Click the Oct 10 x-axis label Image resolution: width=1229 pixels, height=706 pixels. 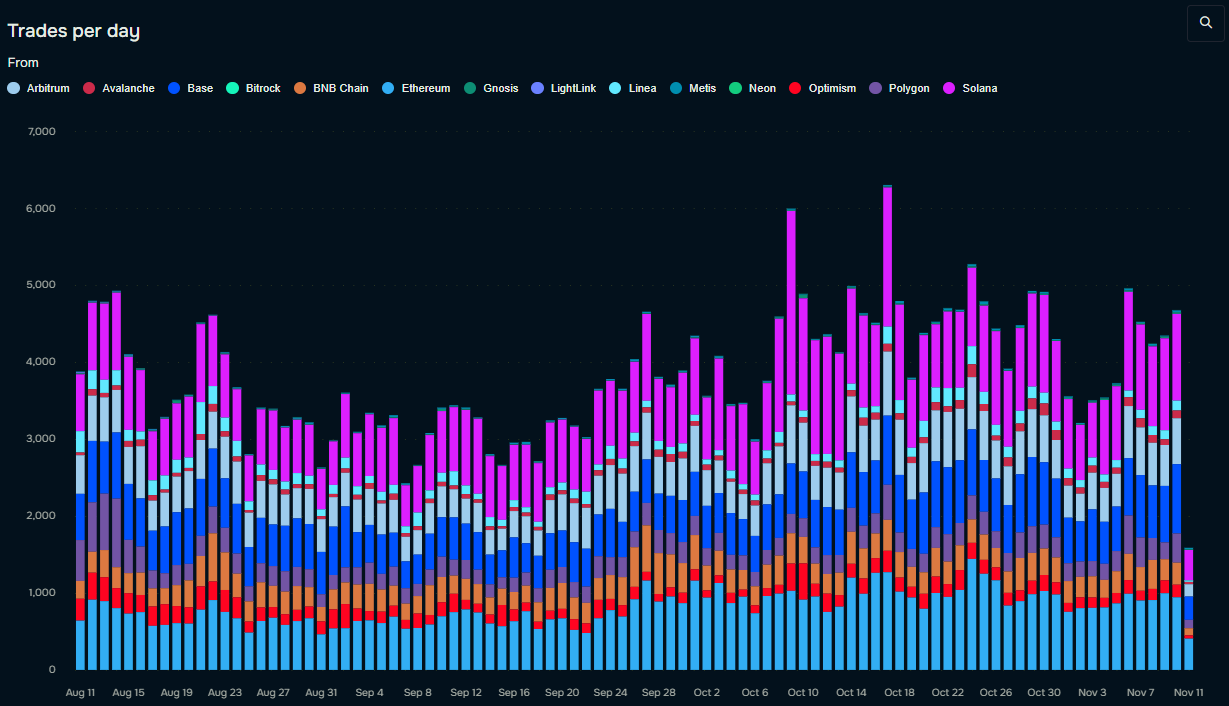click(x=803, y=692)
